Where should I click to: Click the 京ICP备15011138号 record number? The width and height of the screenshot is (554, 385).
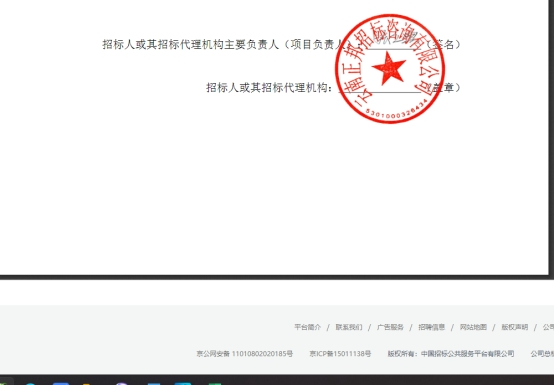(x=340, y=354)
